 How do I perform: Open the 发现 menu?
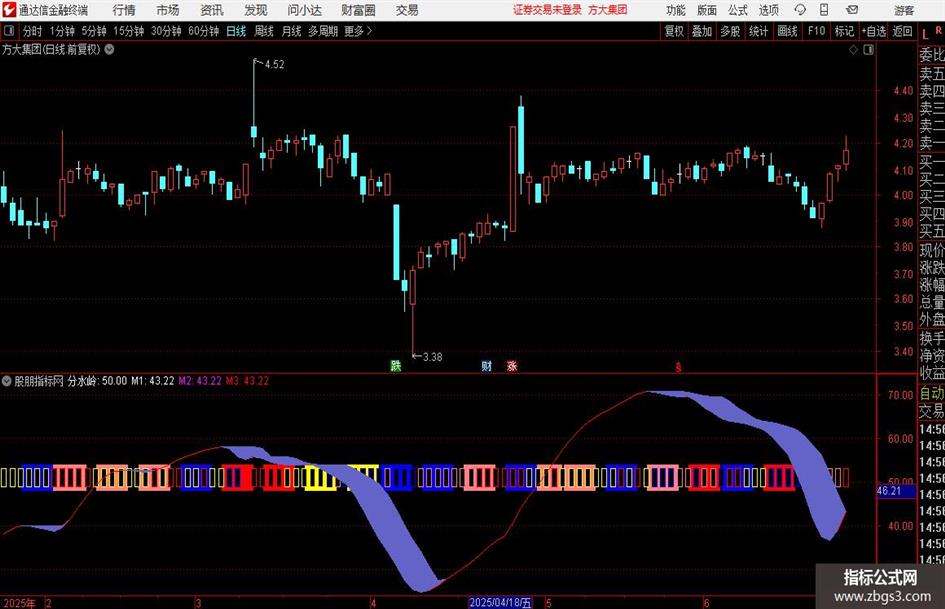(256, 10)
